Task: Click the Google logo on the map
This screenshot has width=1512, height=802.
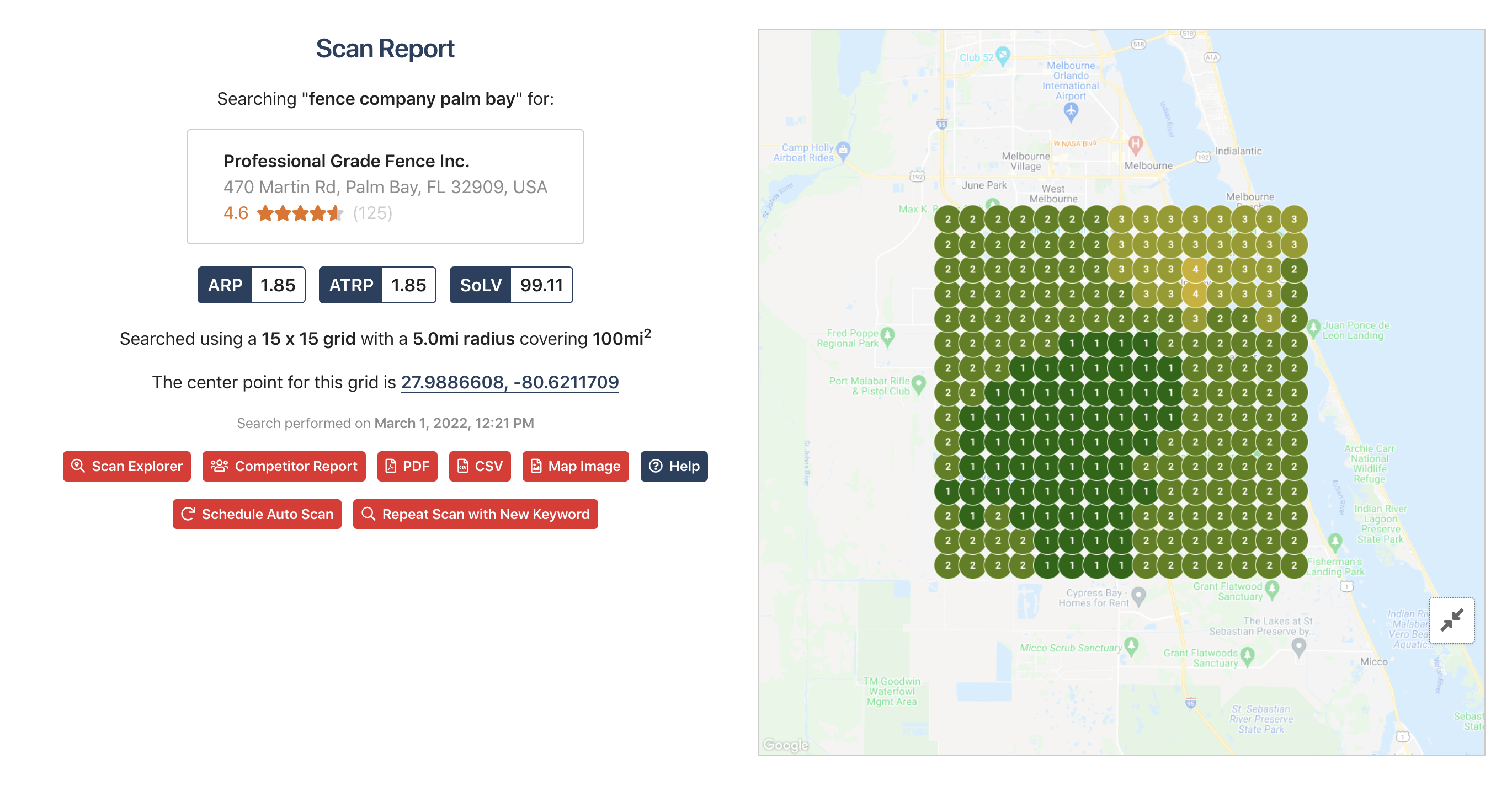Action: [785, 745]
